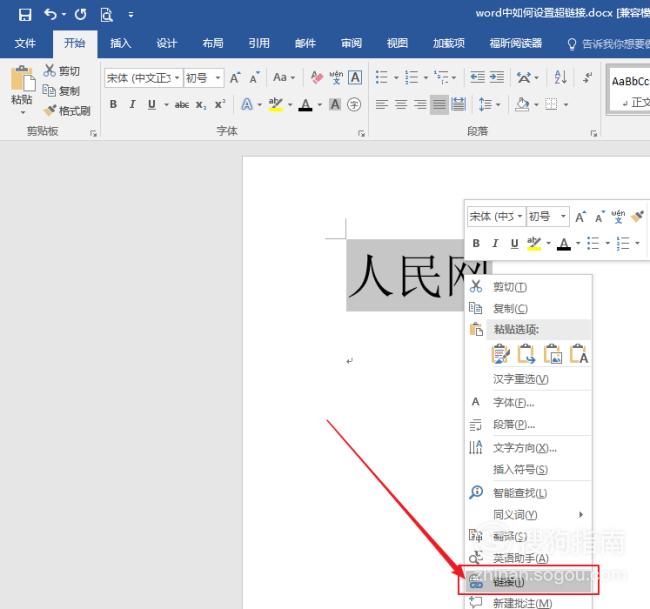The height and width of the screenshot is (609, 650).
Task: Open the paragraph group dialog launcher
Action: (594, 133)
